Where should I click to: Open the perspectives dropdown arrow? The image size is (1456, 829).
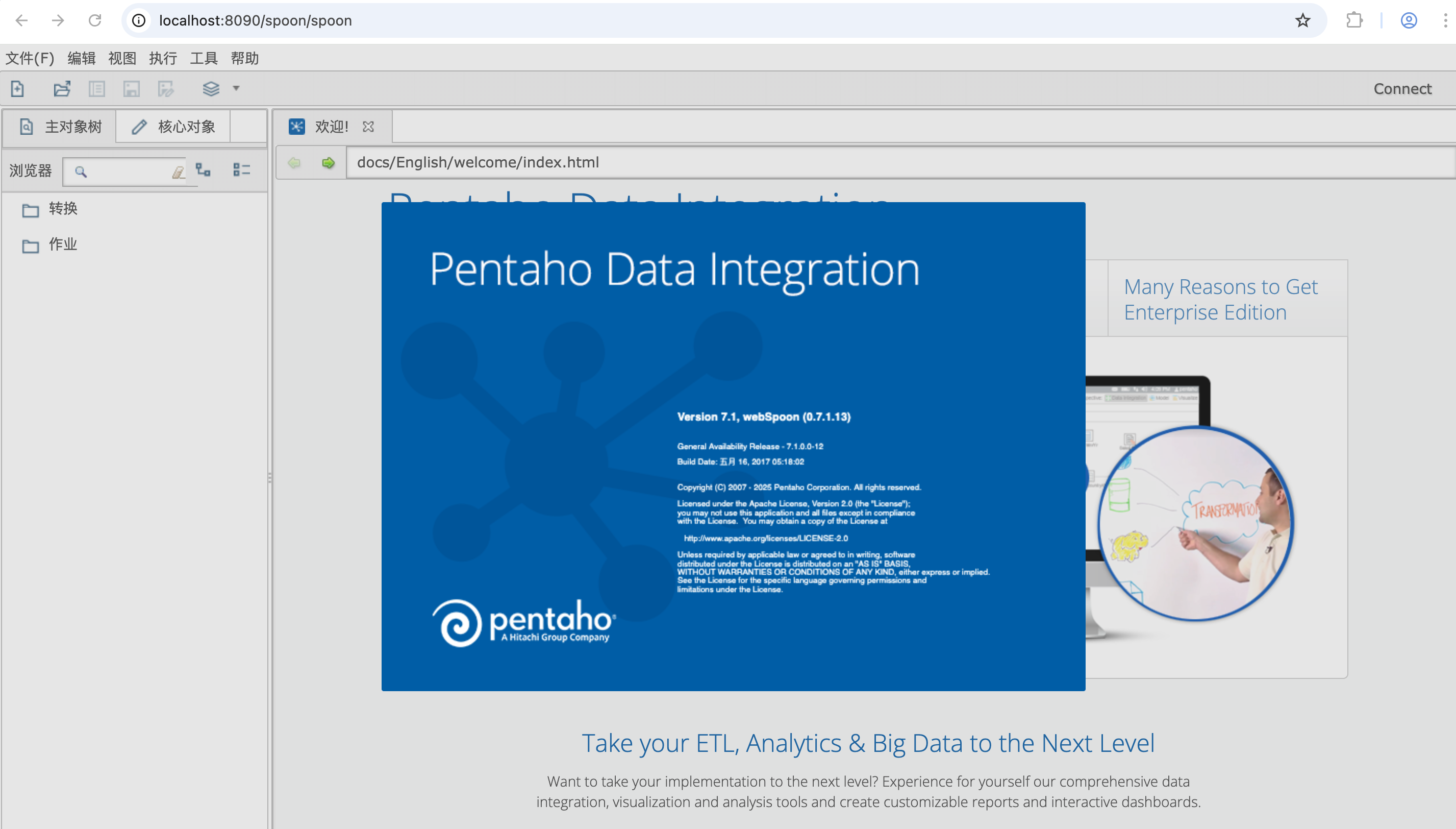pyautogui.click(x=236, y=88)
